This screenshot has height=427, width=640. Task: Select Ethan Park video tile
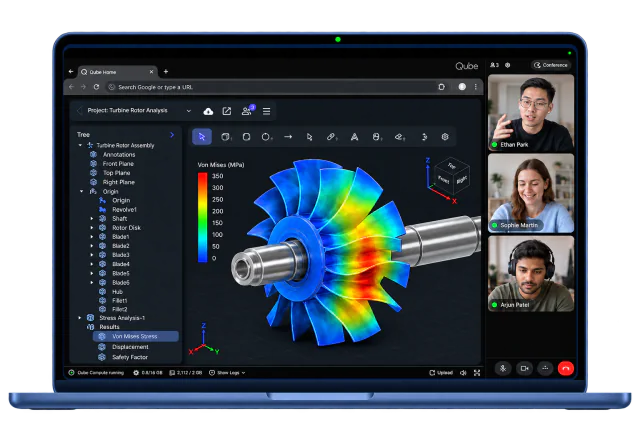click(x=531, y=113)
